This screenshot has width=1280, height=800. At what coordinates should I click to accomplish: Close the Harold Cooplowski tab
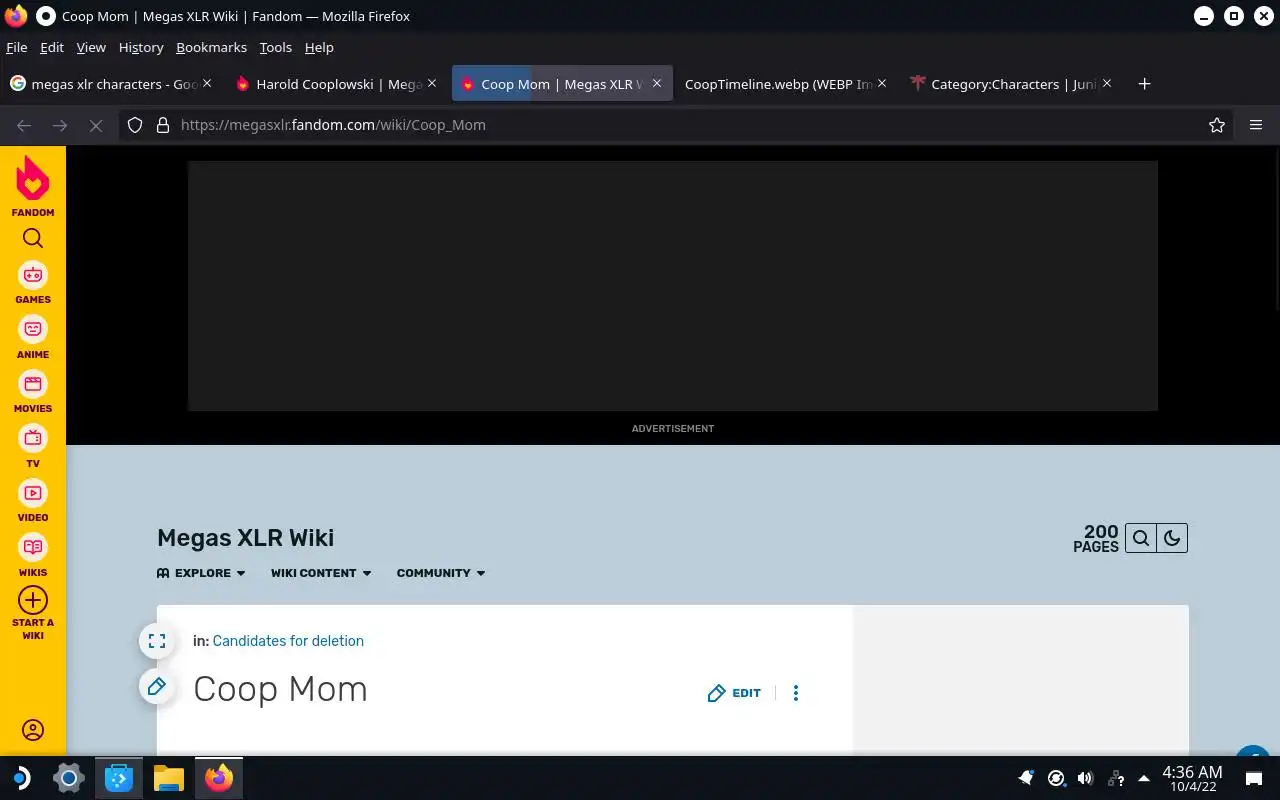pos(432,84)
